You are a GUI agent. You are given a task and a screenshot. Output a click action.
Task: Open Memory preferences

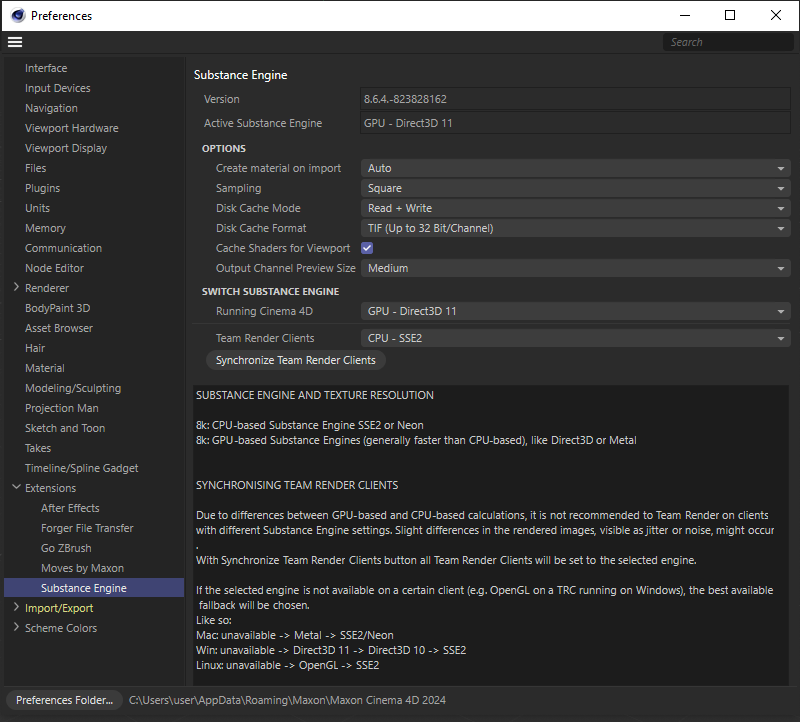point(45,228)
